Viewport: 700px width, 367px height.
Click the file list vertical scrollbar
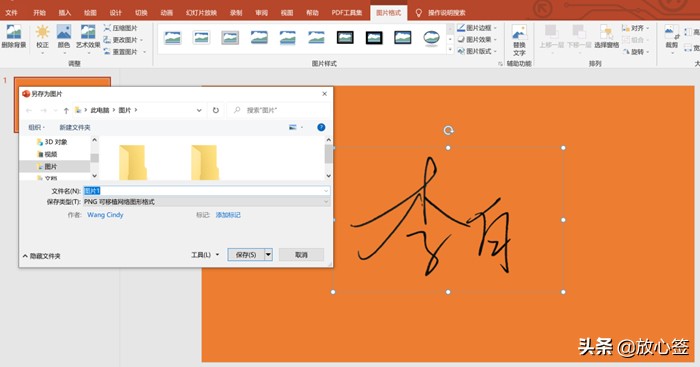(x=329, y=154)
